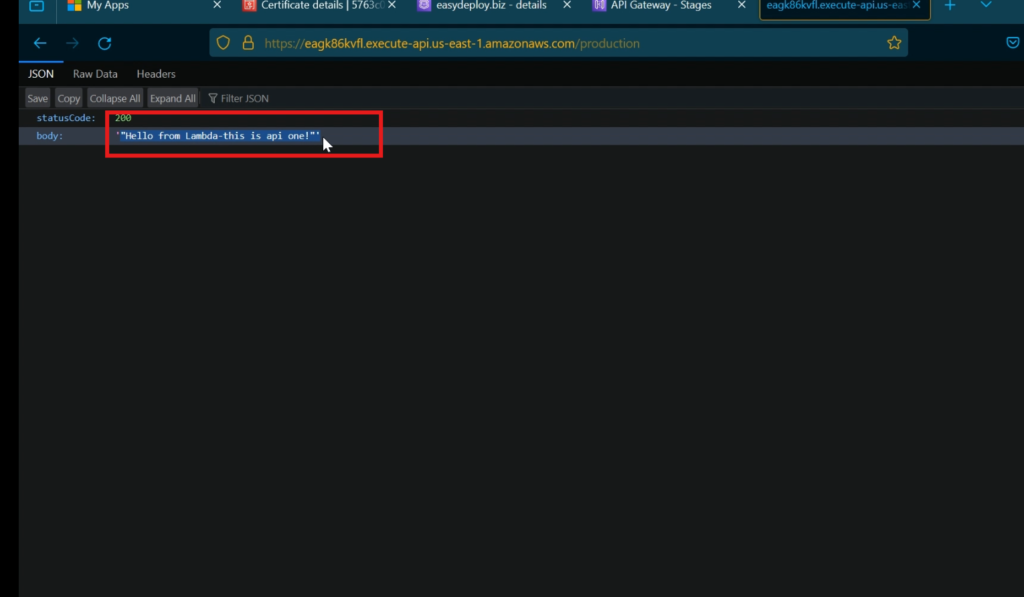Viewport: 1024px width, 597px height.
Task: Expand all JSON nodes
Action: click(x=172, y=97)
